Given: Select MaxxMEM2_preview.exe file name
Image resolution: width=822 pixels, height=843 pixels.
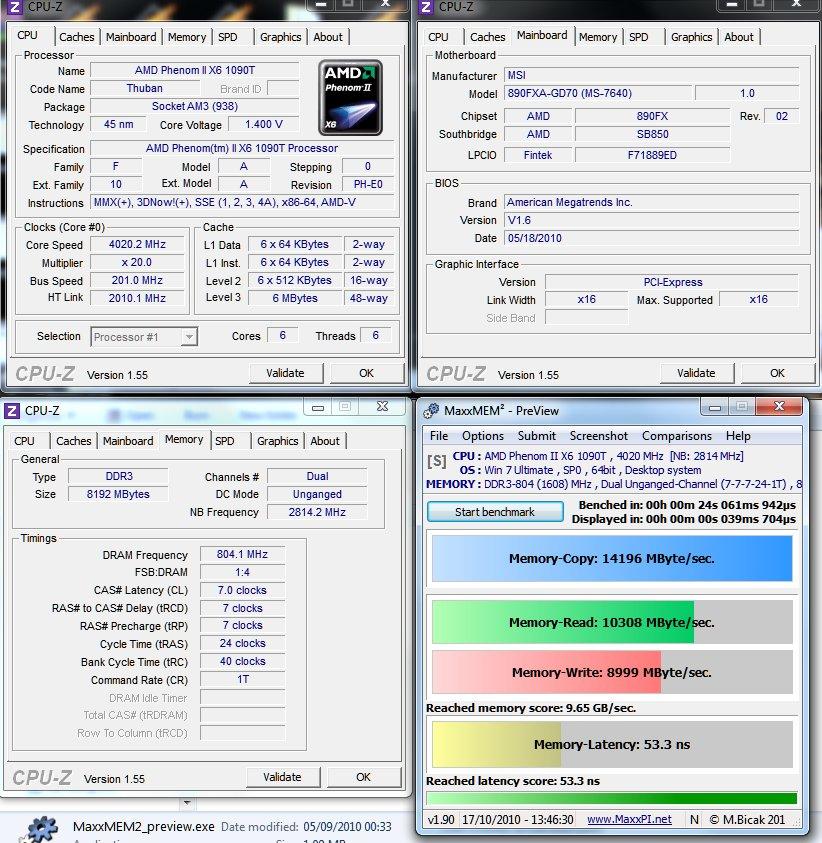Looking at the screenshot, I should click(x=144, y=826).
